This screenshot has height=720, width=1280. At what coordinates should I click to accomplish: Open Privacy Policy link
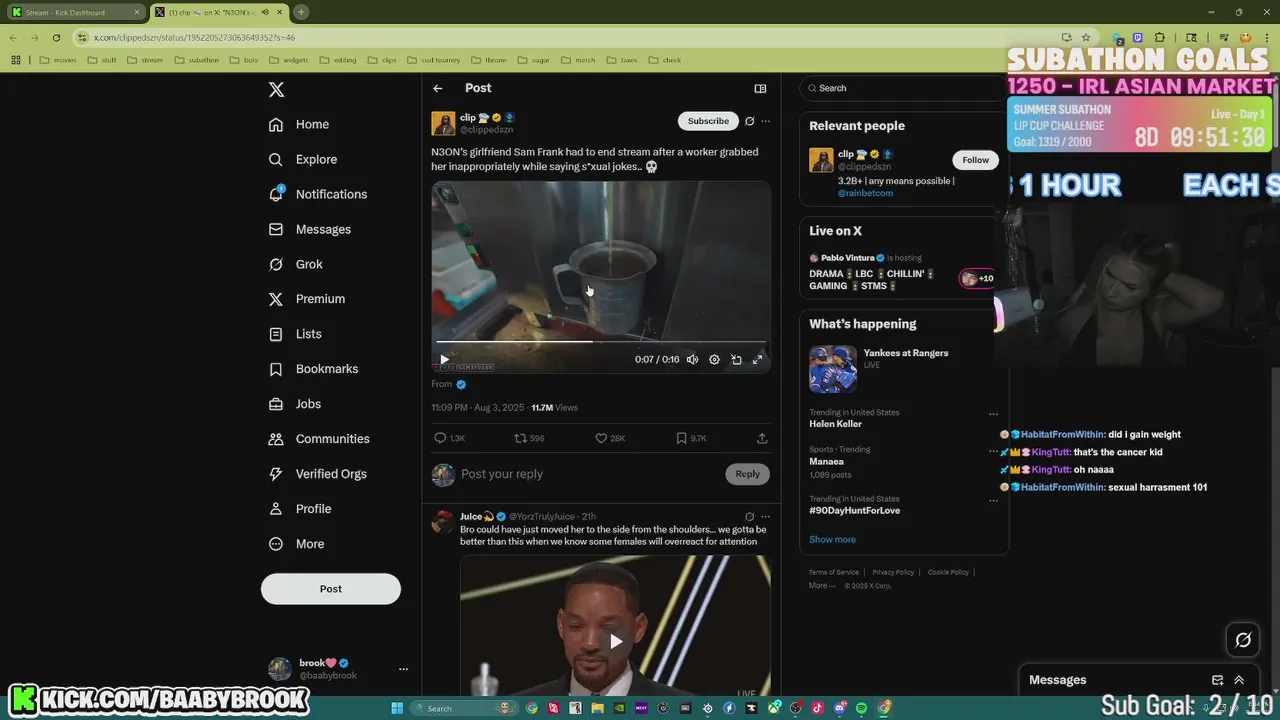(893, 572)
